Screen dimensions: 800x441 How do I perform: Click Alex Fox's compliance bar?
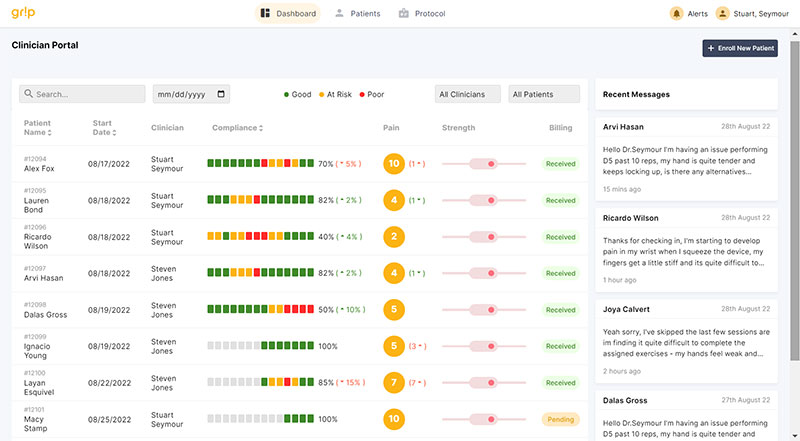260,163
